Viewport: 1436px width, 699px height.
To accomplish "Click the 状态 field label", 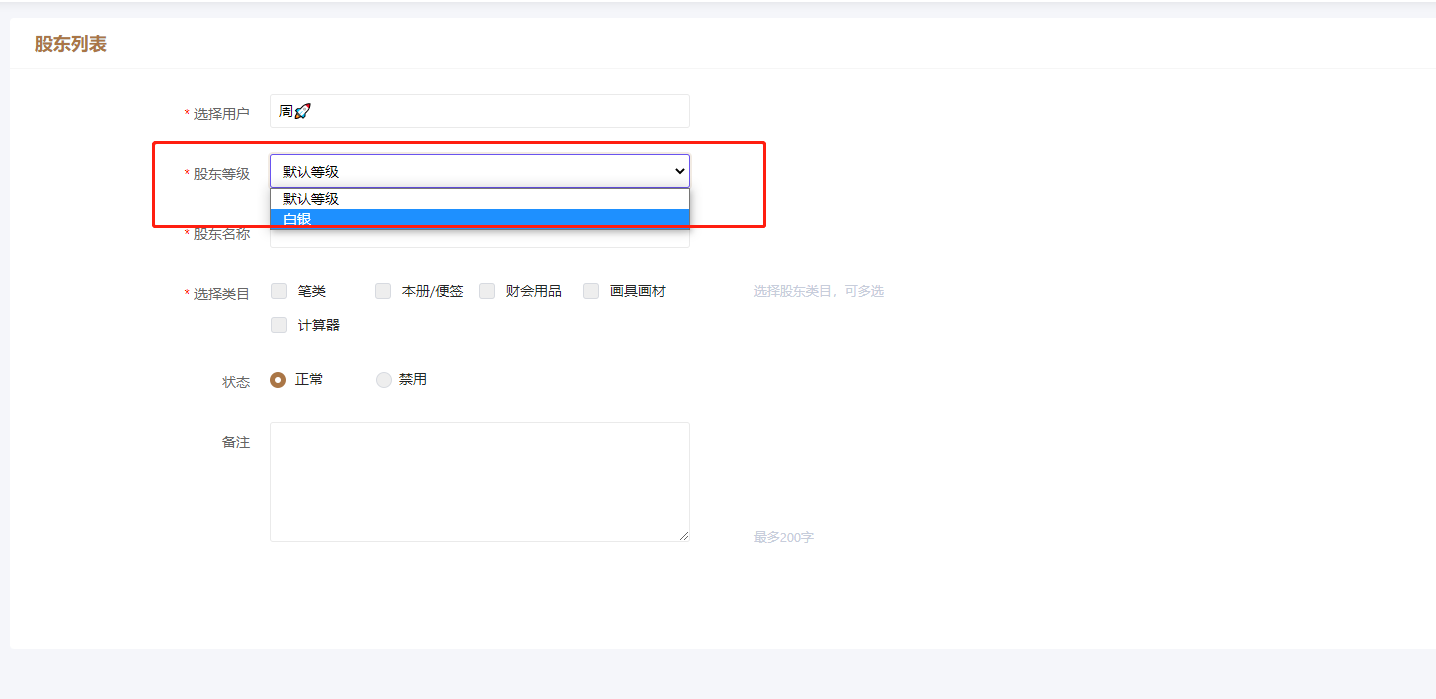I will tap(236, 381).
